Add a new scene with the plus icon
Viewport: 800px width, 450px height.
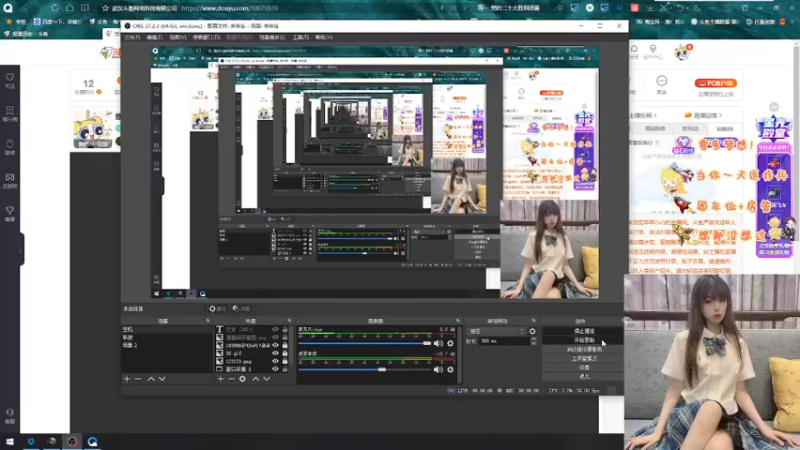pos(127,379)
